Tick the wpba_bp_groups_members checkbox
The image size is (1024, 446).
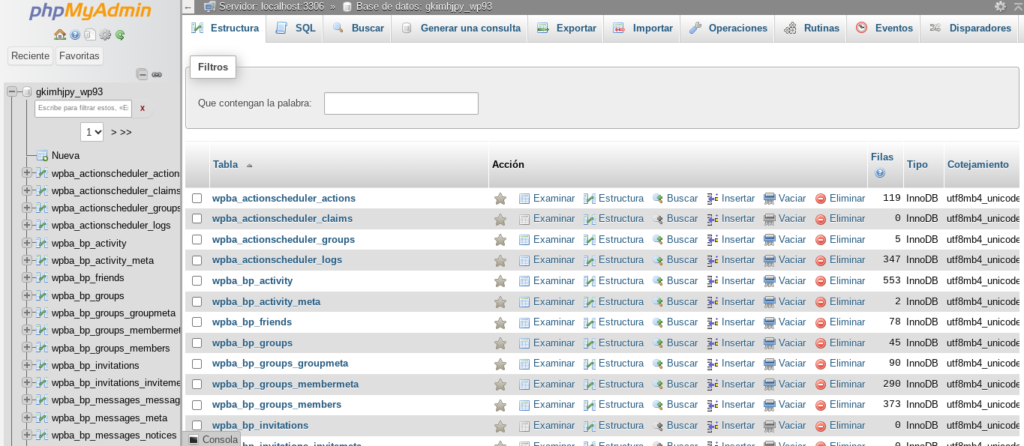[x=197, y=405]
